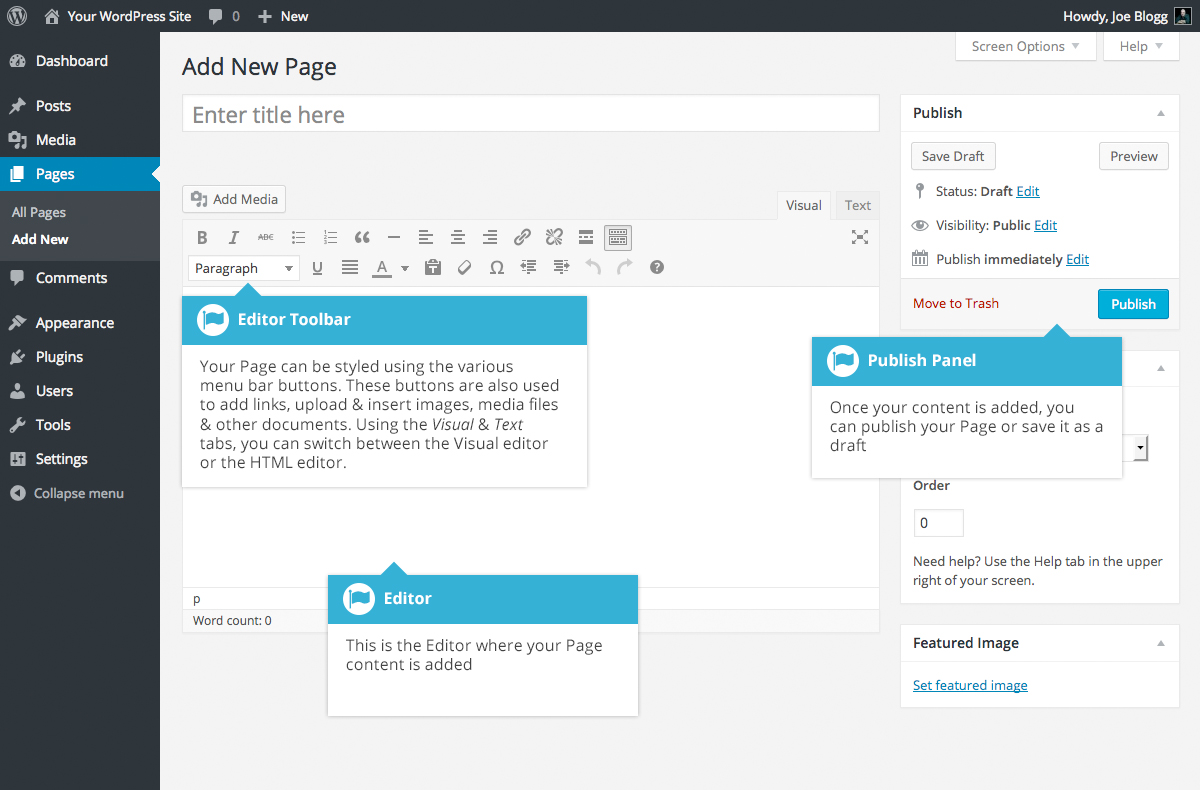This screenshot has width=1200, height=790.
Task: Insert a numbered list
Action: 330,237
